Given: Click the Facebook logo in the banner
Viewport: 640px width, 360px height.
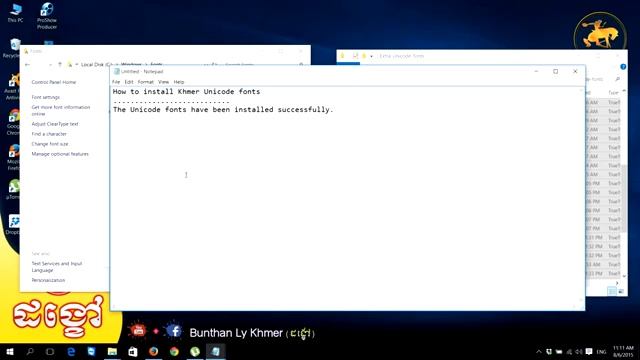Looking at the screenshot, I should click(174, 330).
